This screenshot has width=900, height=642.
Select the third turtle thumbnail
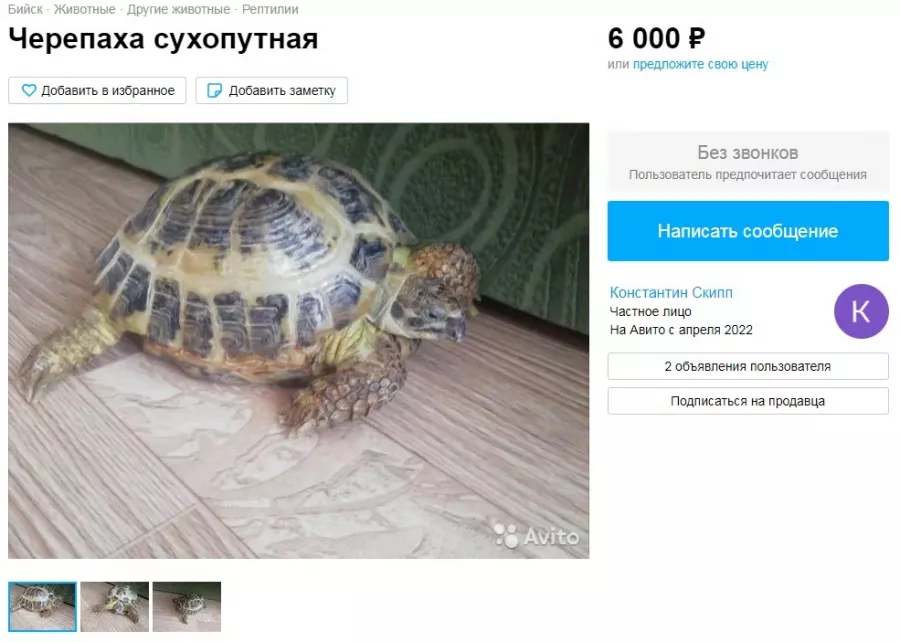[x=187, y=606]
